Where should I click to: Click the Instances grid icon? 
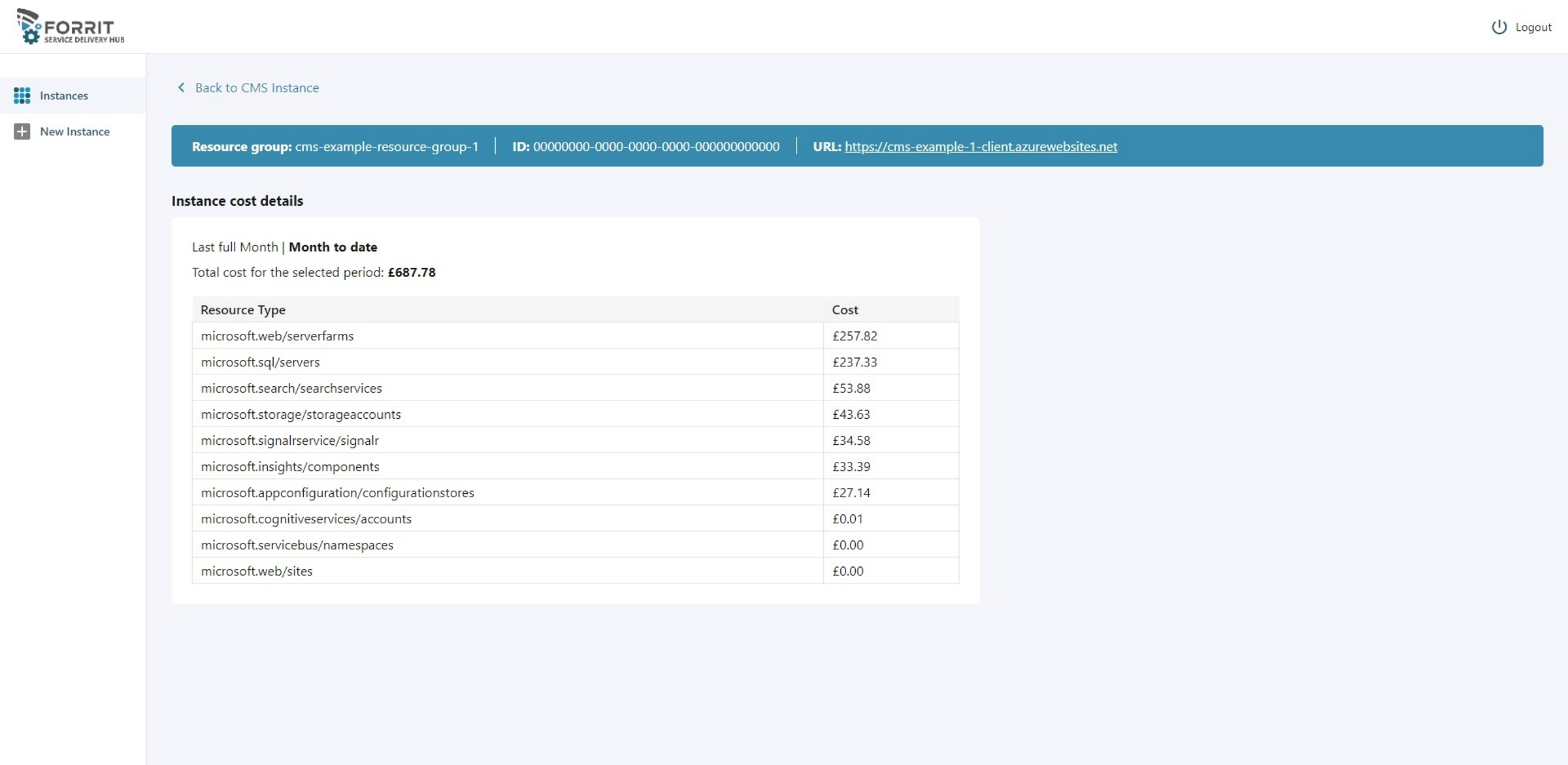(x=22, y=95)
